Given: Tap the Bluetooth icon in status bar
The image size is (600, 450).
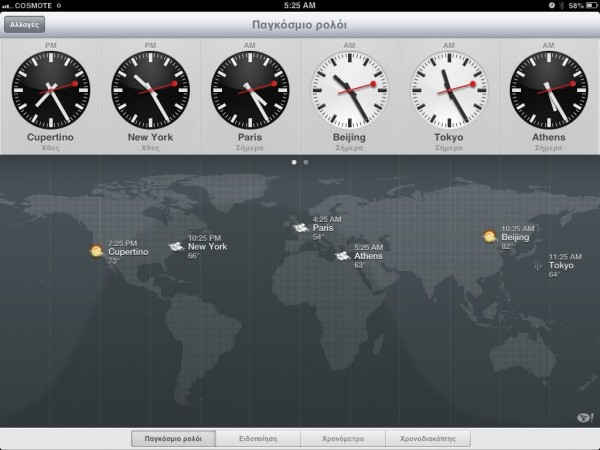Looking at the screenshot, I should coord(562,5).
